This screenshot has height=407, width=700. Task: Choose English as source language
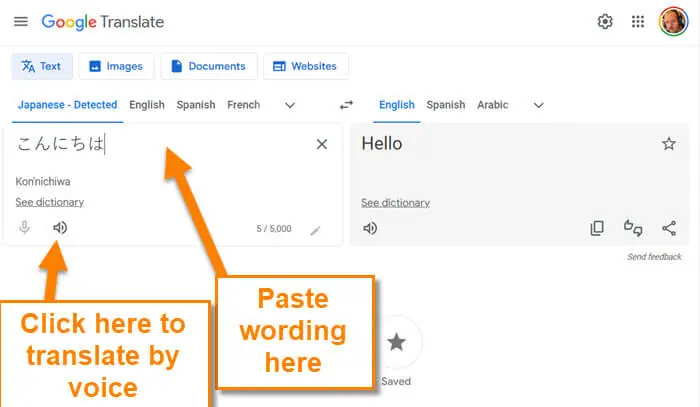pos(147,105)
